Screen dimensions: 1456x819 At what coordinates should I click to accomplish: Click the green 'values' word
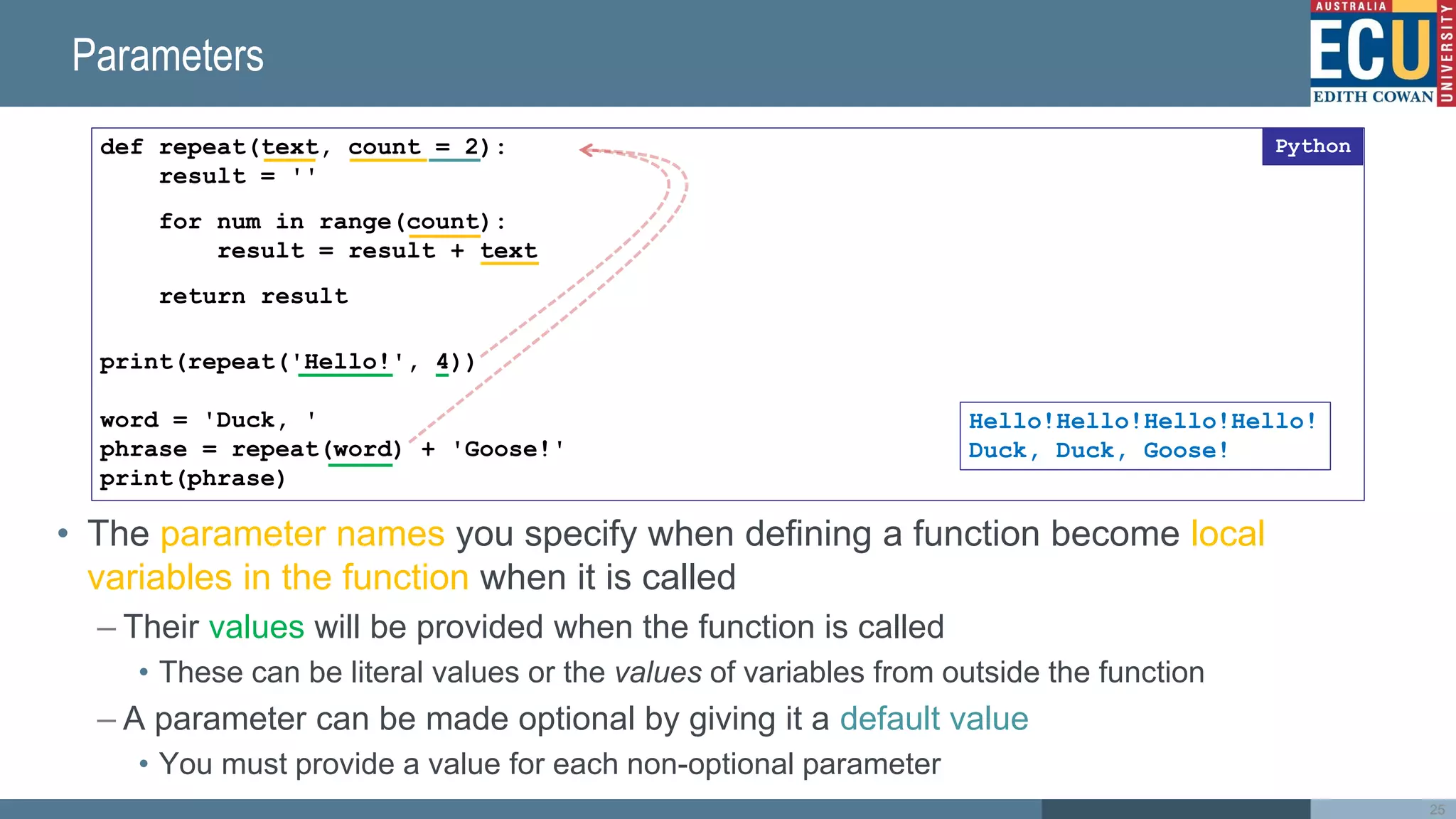(256, 627)
